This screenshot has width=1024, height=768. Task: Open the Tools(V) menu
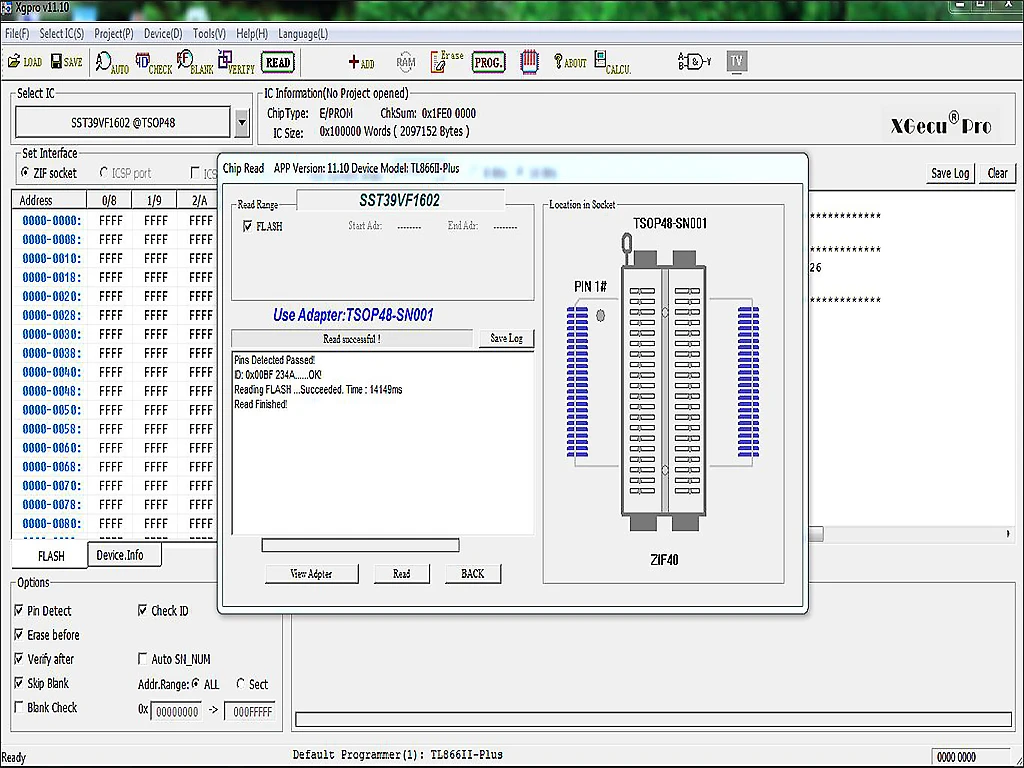click(209, 33)
